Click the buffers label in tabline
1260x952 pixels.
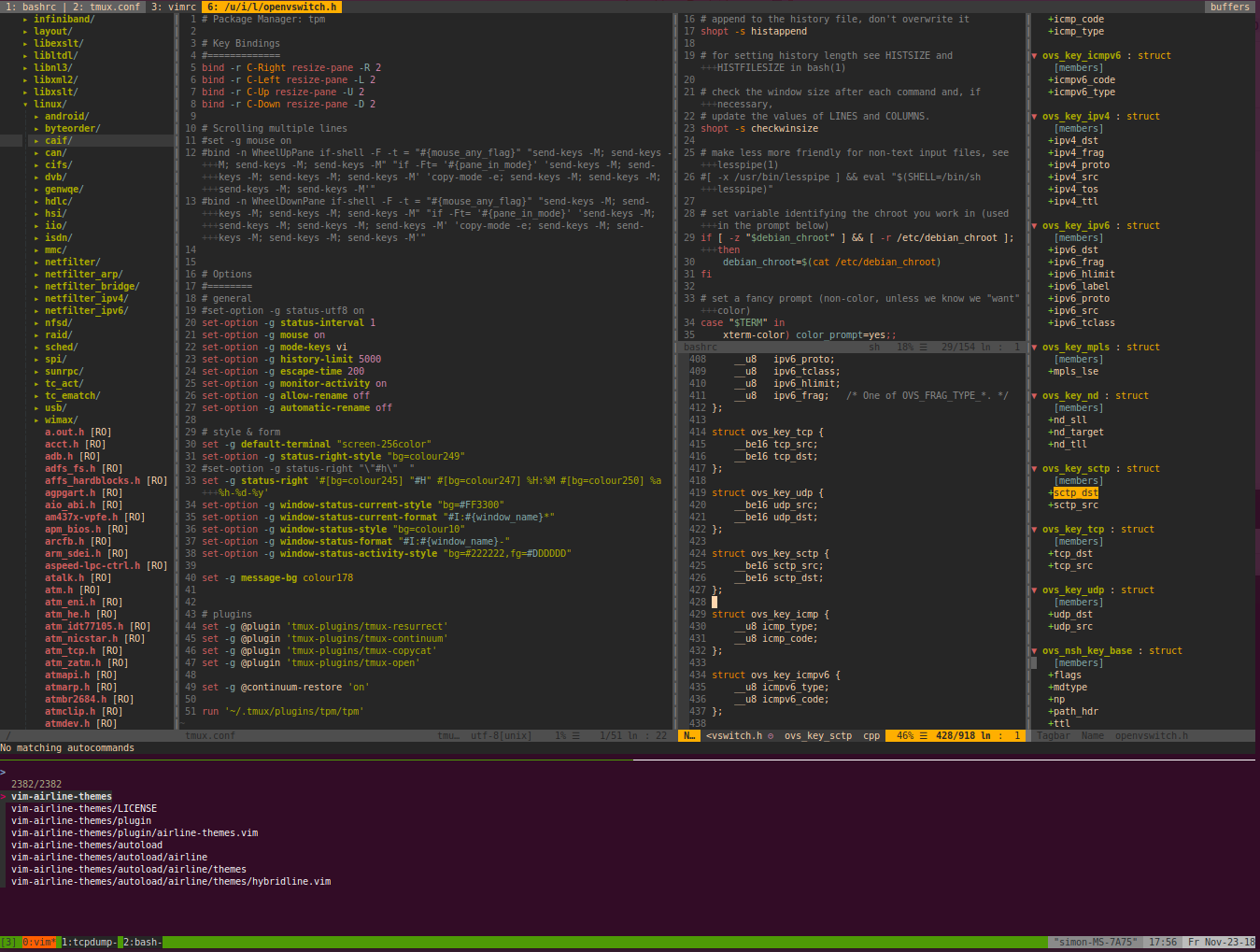tap(1229, 7)
